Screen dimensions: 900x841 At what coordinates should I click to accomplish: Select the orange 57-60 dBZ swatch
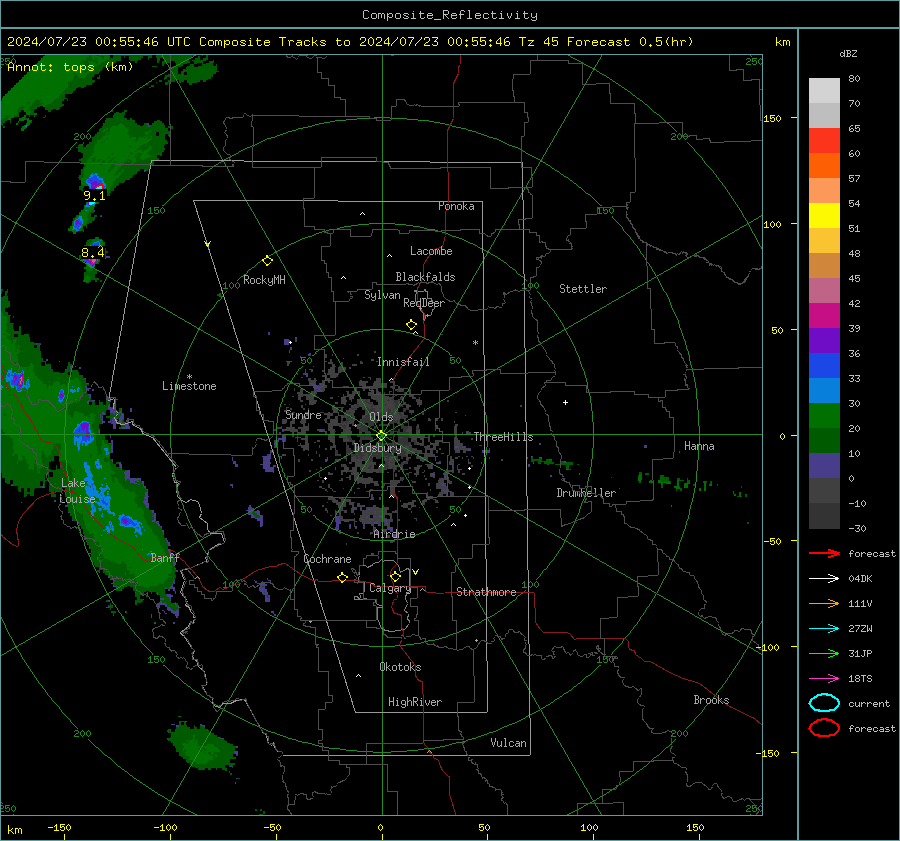click(824, 166)
